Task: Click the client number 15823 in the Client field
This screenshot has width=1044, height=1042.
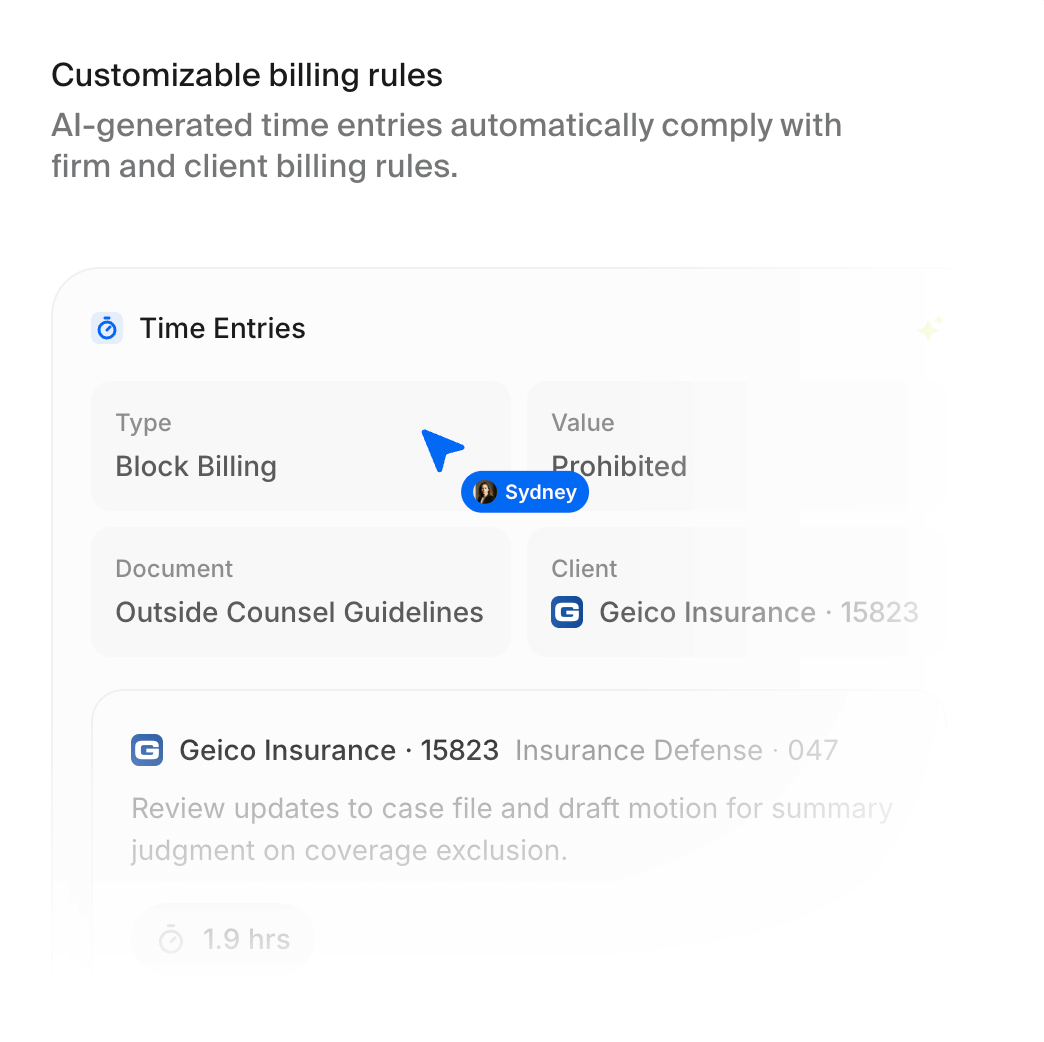Action: [879, 612]
